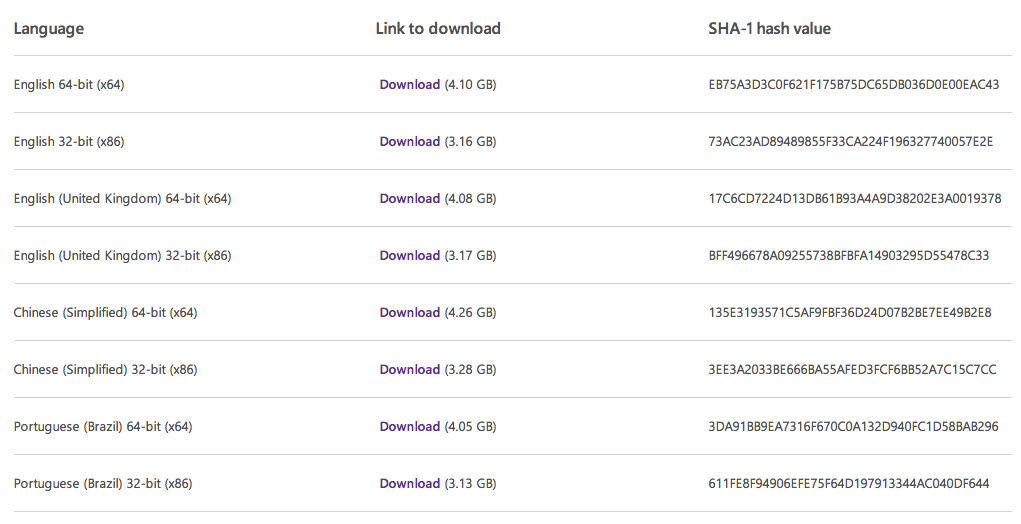Screen dimensions: 1021x524
Task: Open Download link for UK English 32-bit
Action: [410, 255]
